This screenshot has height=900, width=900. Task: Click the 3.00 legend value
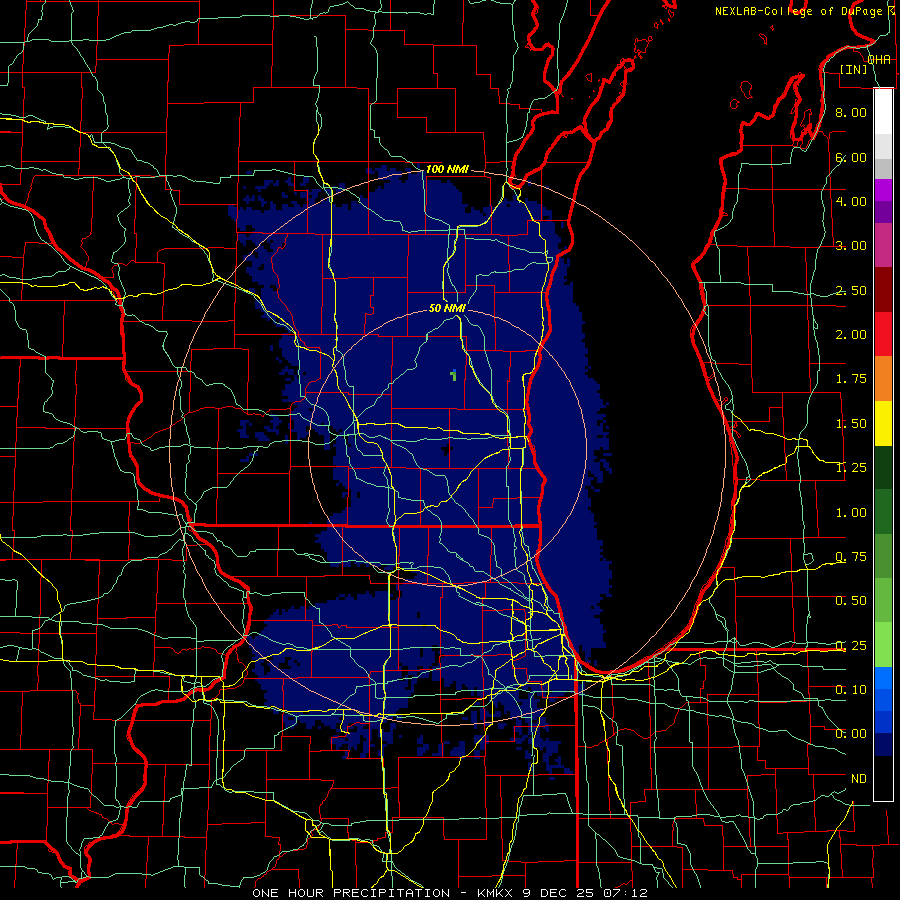(851, 246)
